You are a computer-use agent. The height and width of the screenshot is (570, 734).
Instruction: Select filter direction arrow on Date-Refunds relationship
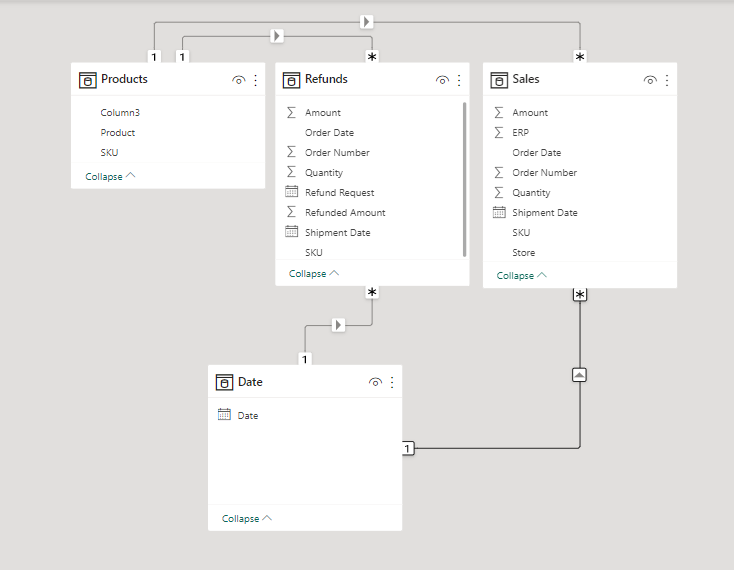(338, 325)
